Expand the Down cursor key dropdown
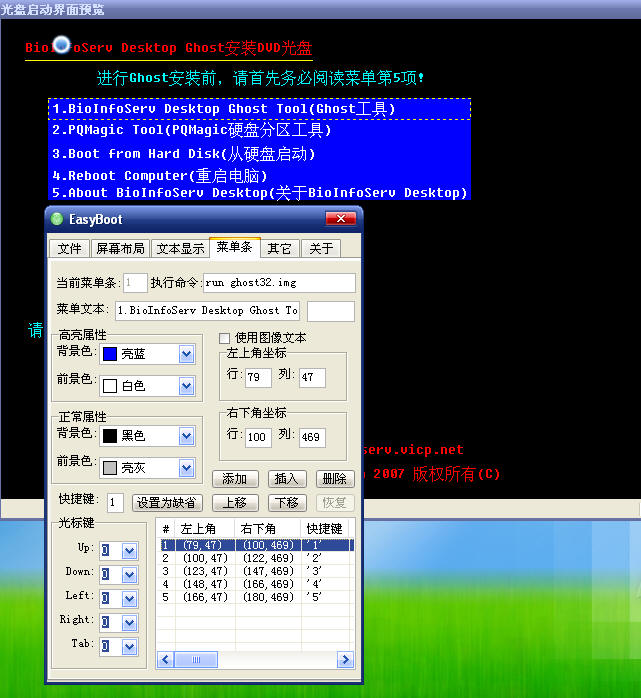 130,575
